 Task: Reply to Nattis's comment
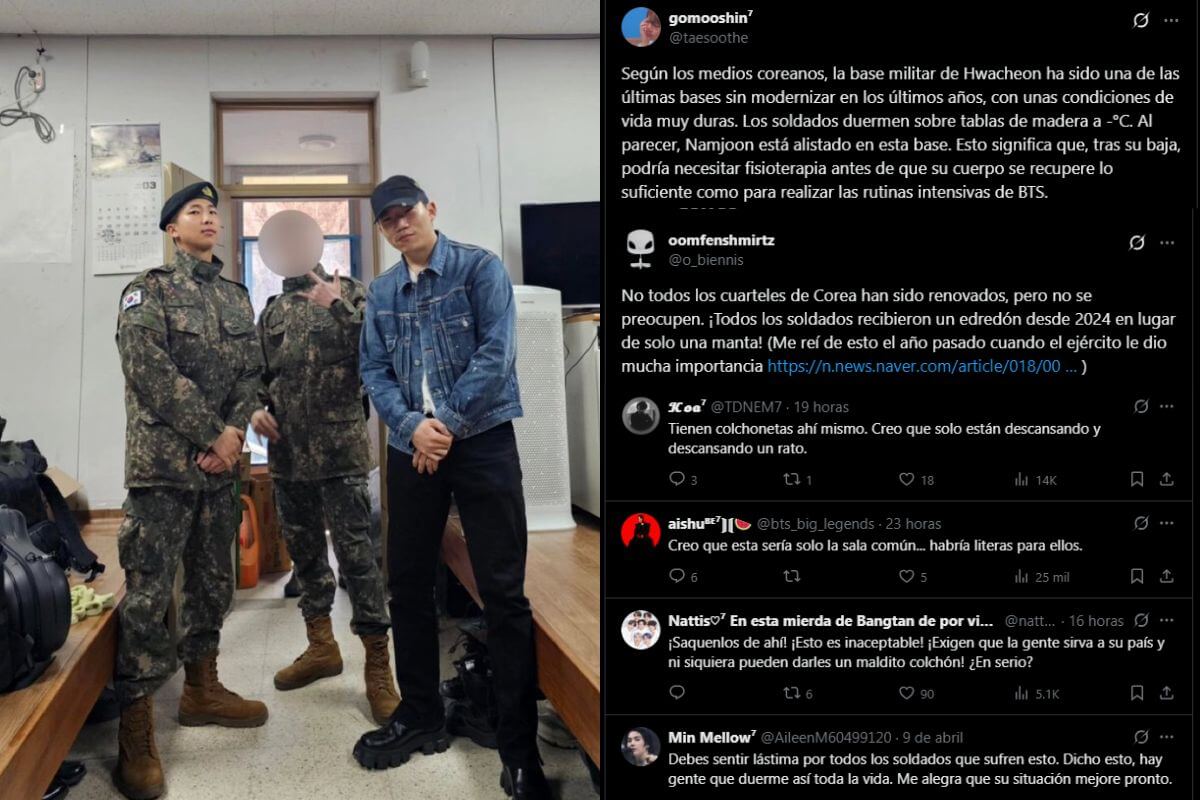pyautogui.click(x=677, y=692)
